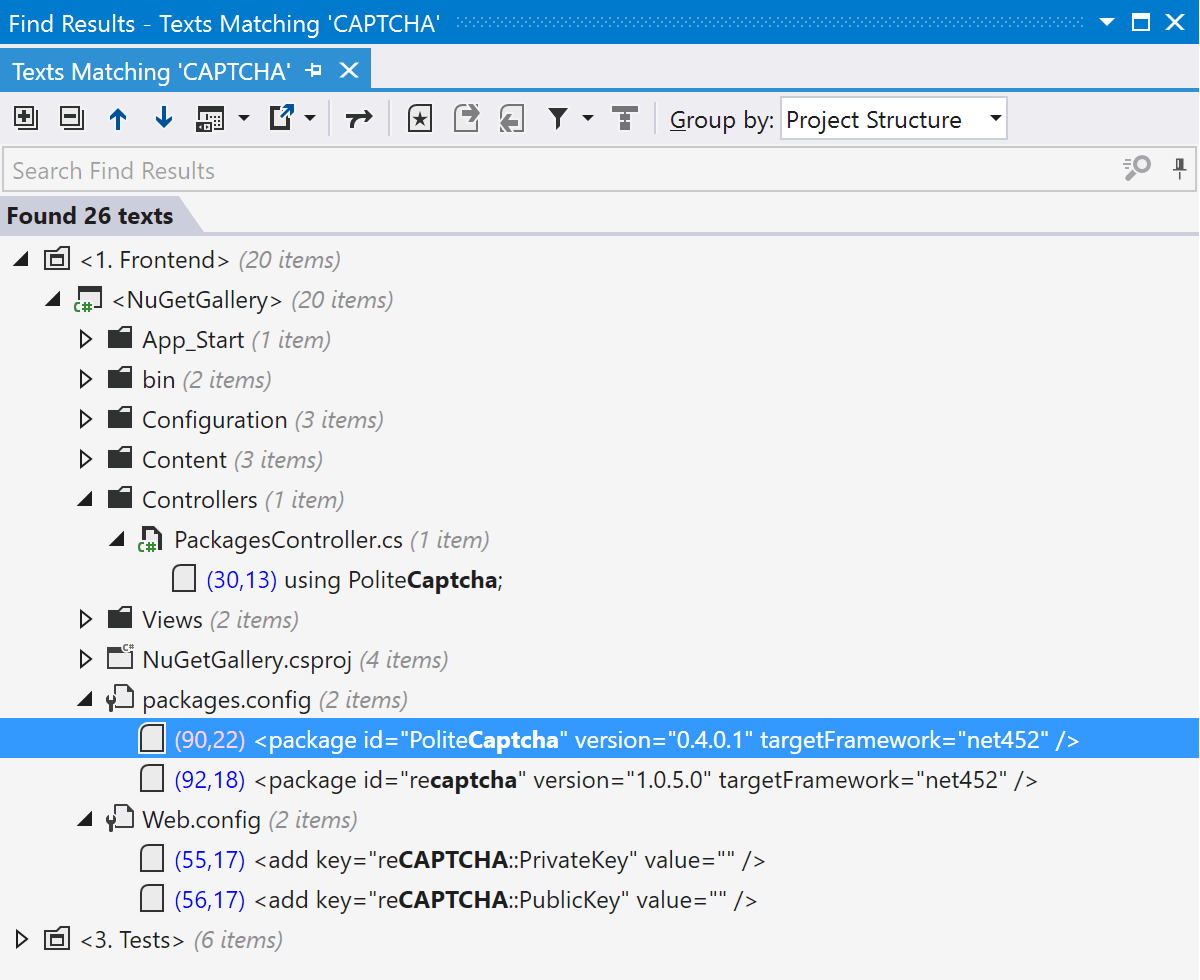Click the NuGetGallery C# project icon
Viewport: 1200px width, 980px height.
click(x=87, y=300)
